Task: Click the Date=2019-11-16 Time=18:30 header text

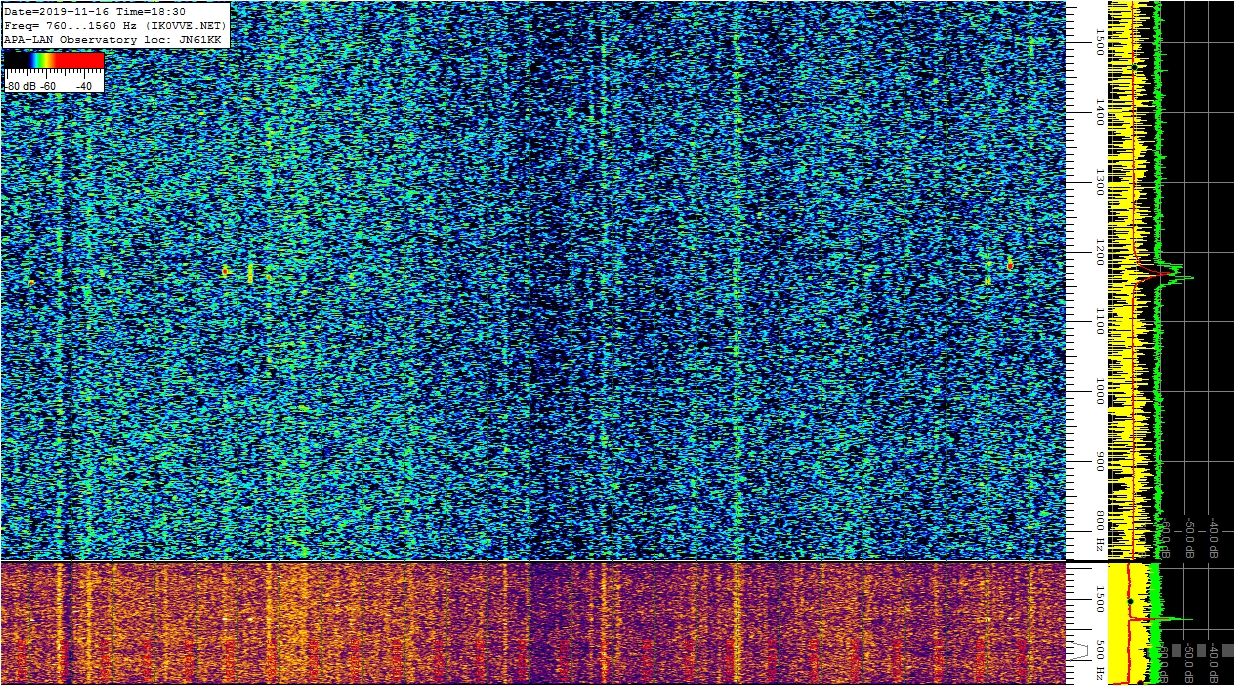Action: (x=95, y=12)
